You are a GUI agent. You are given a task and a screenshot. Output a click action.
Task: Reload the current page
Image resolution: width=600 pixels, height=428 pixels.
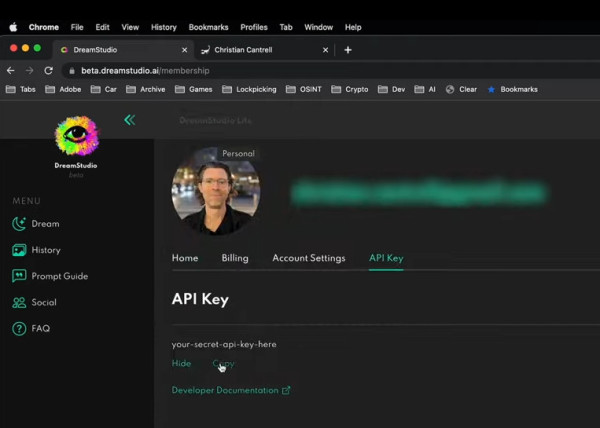tap(49, 71)
